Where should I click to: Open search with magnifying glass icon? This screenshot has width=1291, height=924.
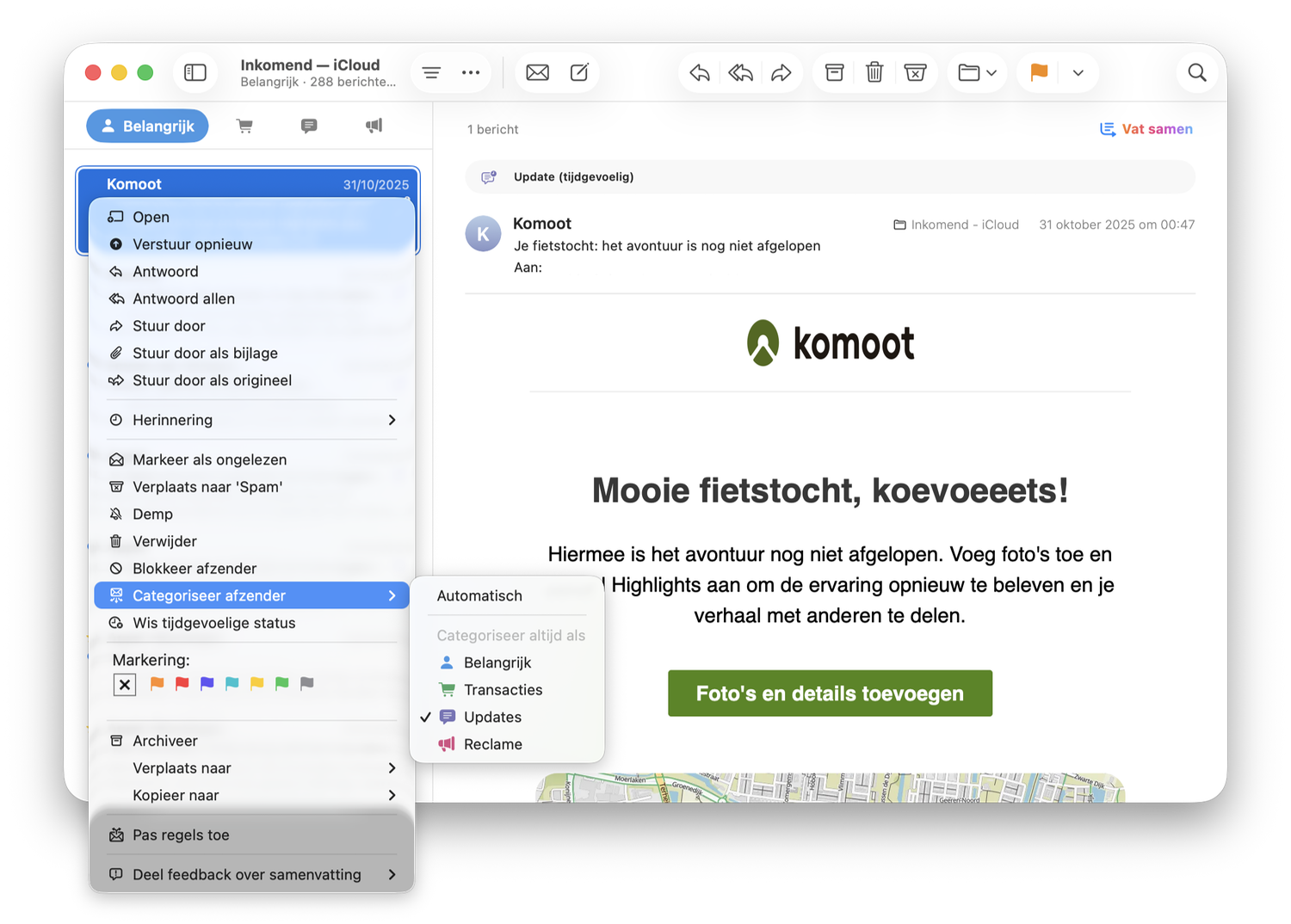tap(1196, 73)
